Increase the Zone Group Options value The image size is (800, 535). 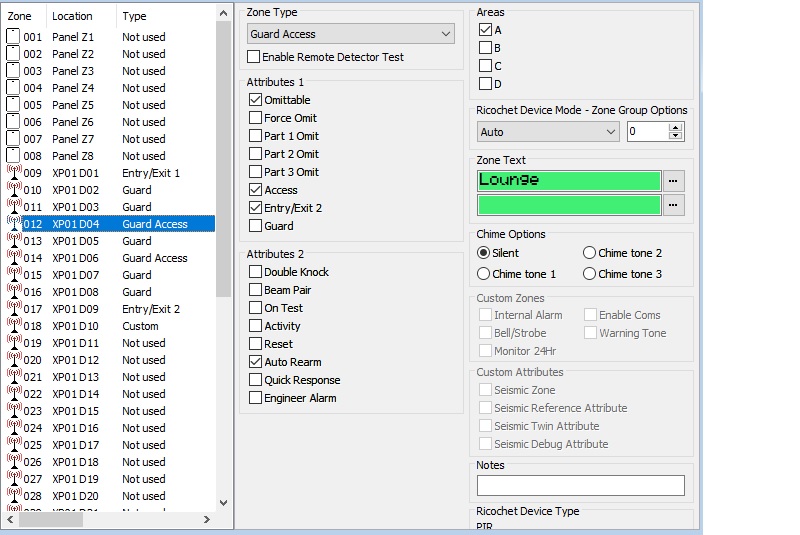click(676, 127)
